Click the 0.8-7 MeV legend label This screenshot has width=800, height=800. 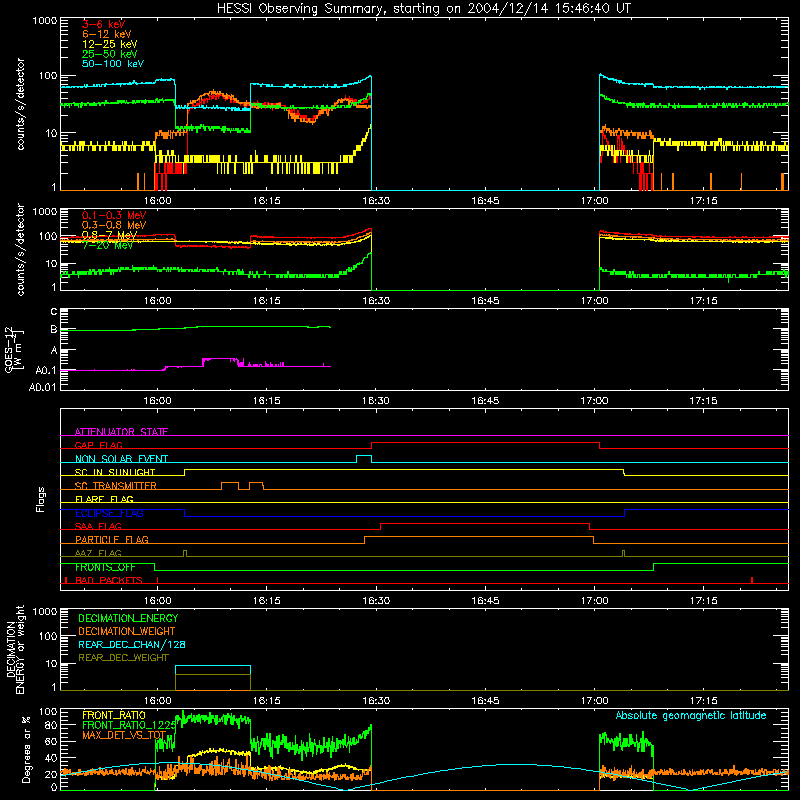click(109, 235)
